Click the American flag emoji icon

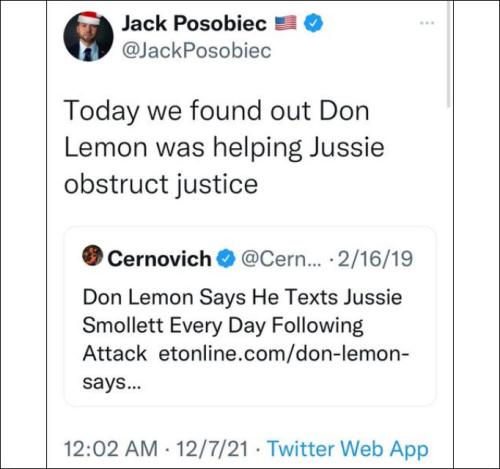point(285,23)
